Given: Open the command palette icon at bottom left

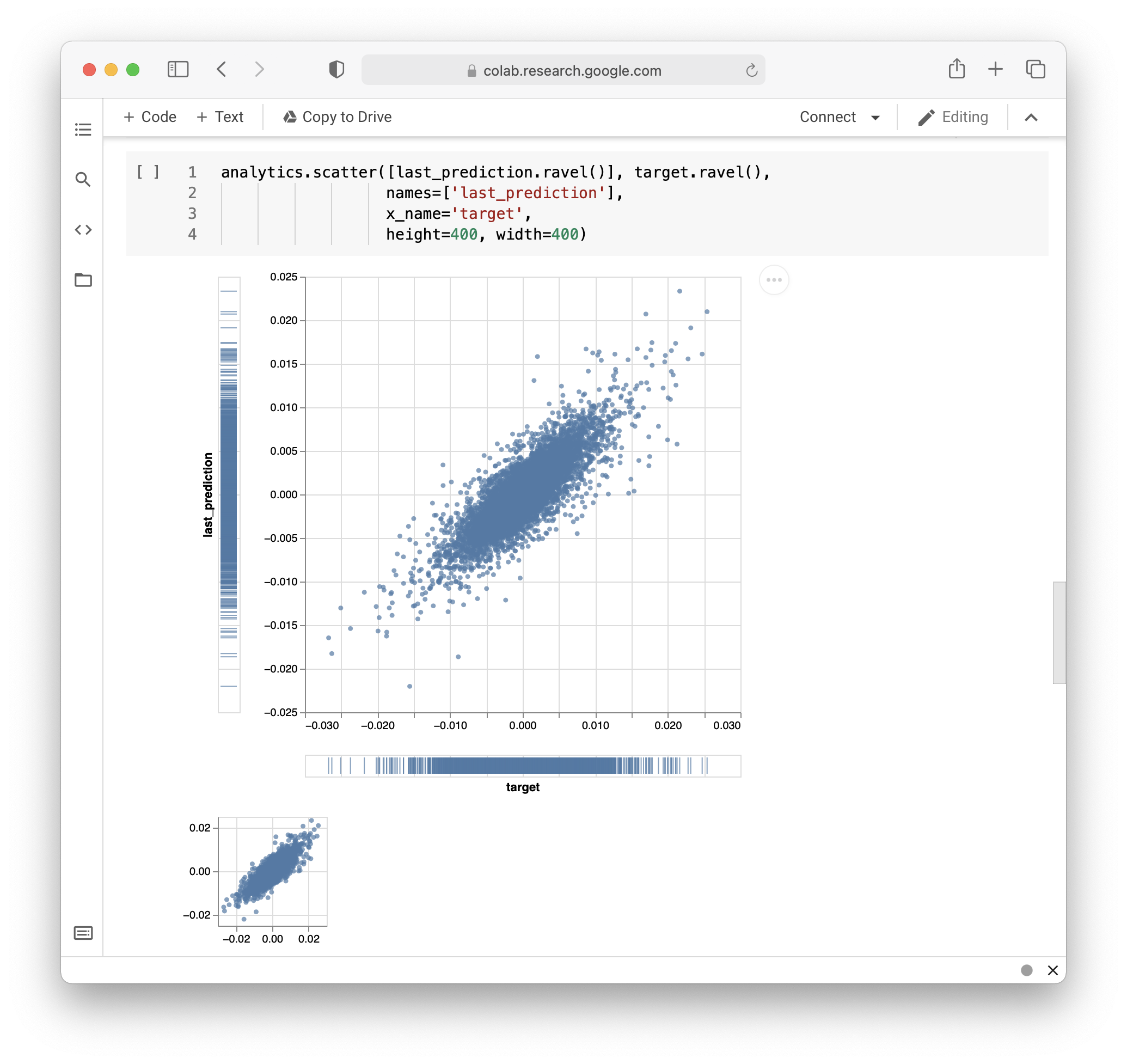Looking at the screenshot, I should pyautogui.click(x=83, y=932).
